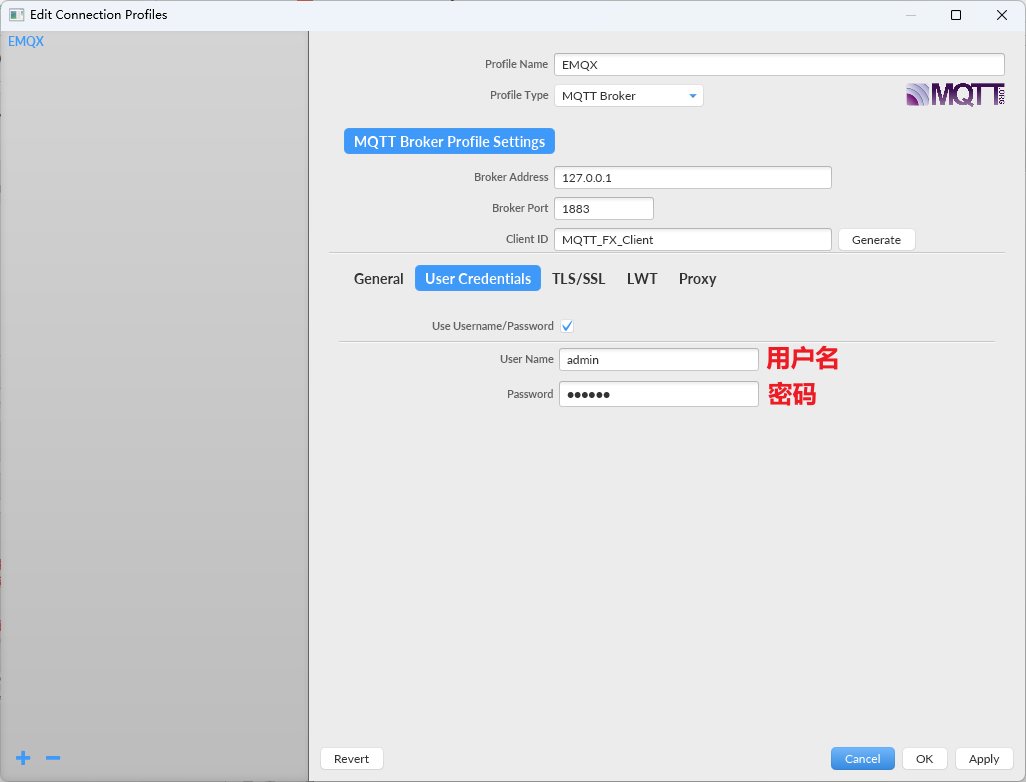Screen dimensions: 1026x782
Task: Remove selected profile with minus icon
Action: click(53, 758)
